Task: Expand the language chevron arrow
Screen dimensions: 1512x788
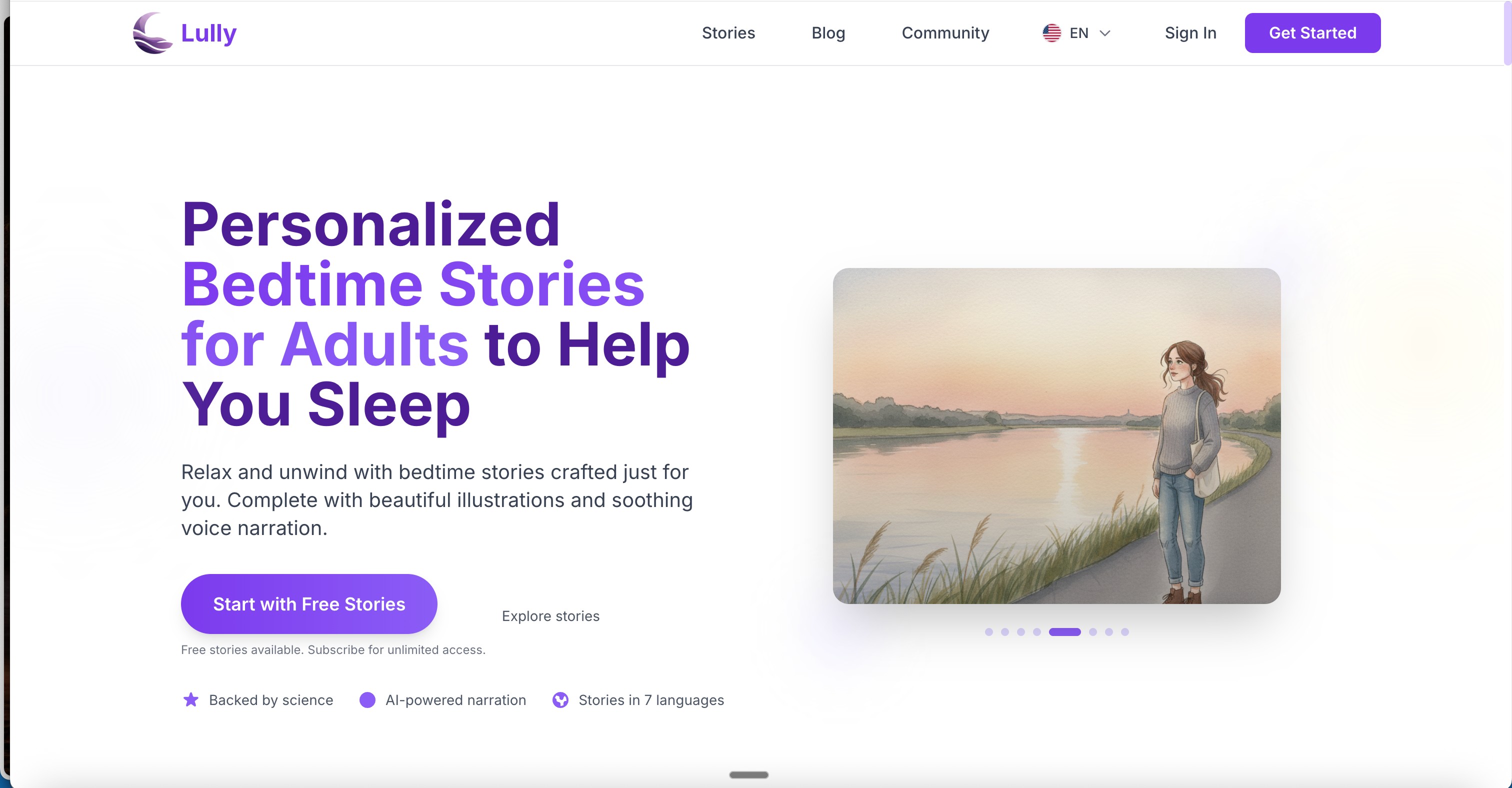Action: (x=1104, y=33)
